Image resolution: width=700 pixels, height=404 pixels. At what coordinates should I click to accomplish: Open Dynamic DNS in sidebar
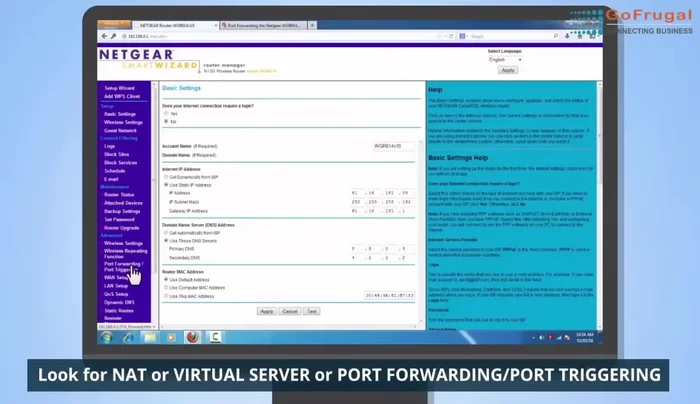point(119,303)
